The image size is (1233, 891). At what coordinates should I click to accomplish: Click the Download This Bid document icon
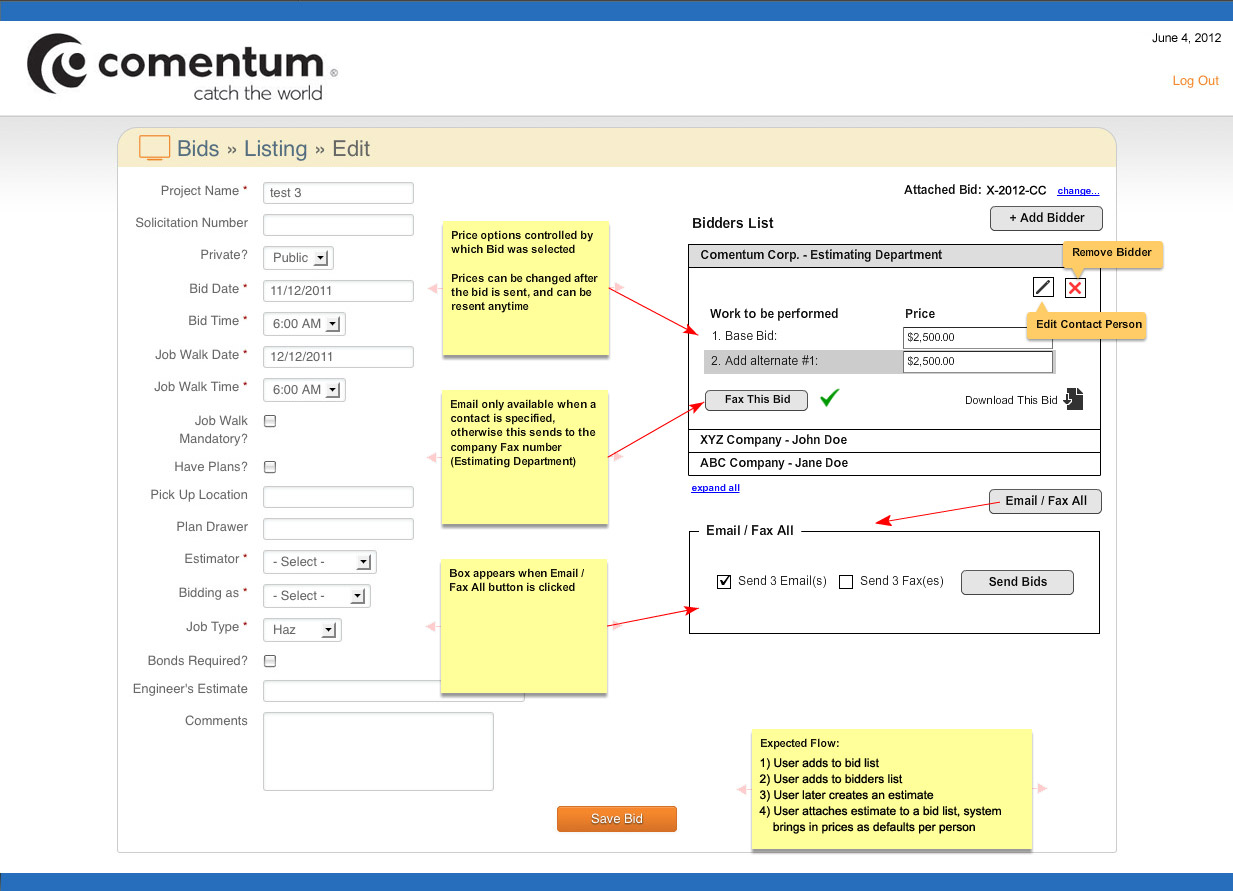click(x=1074, y=399)
